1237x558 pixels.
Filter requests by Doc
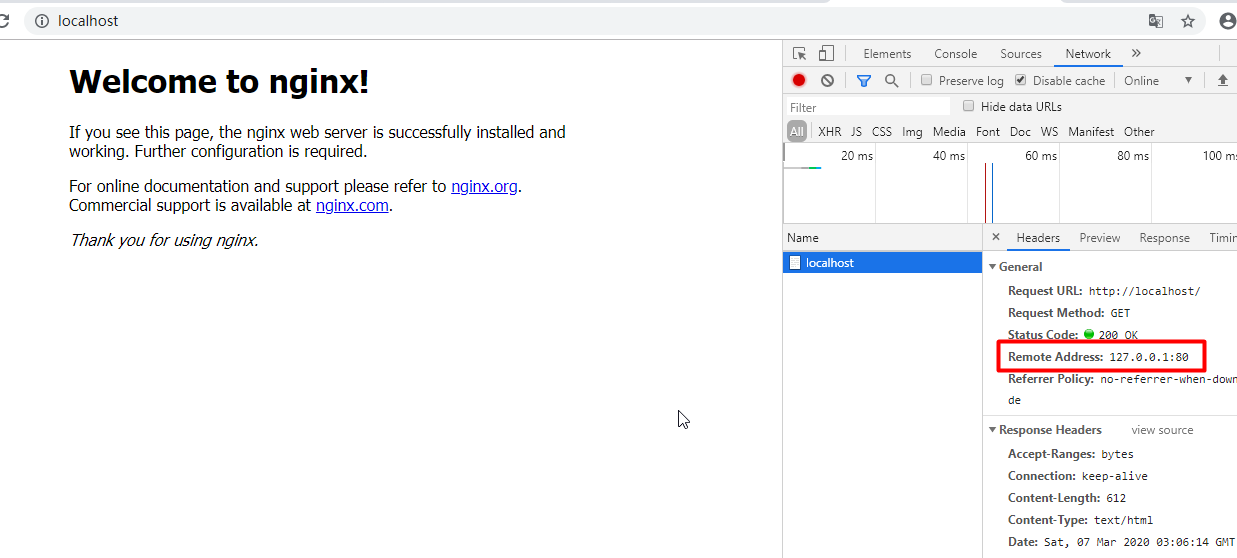tap(1020, 131)
